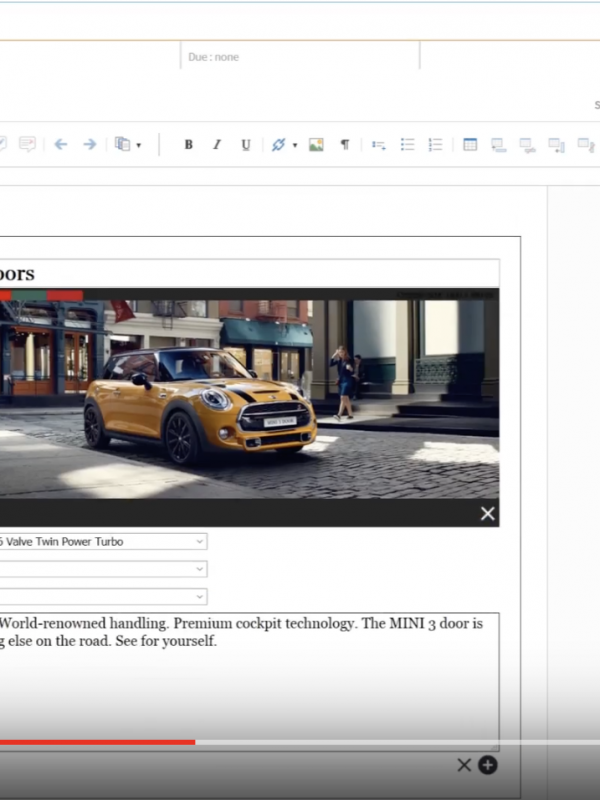
Task: Click the round plus add icon
Action: 487,765
